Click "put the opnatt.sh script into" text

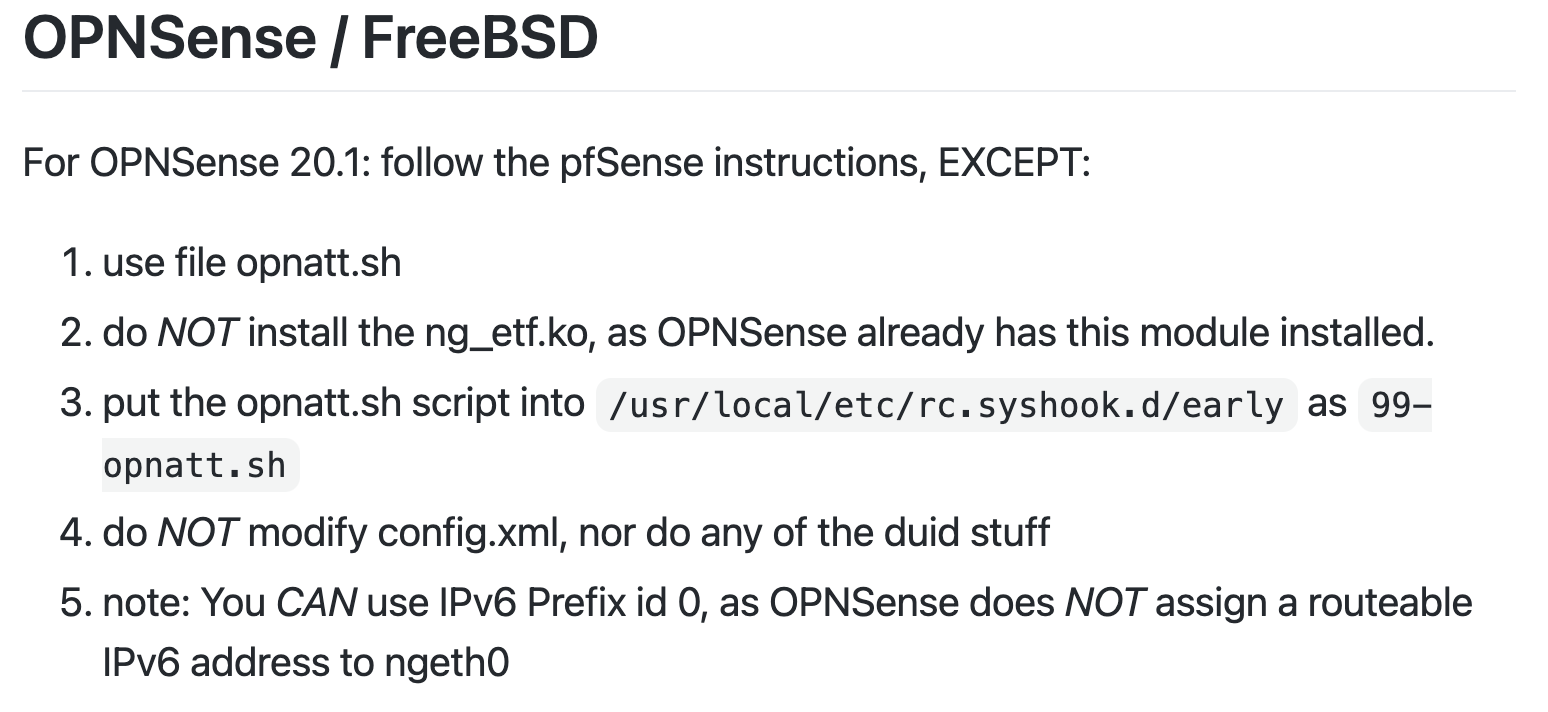(x=344, y=403)
